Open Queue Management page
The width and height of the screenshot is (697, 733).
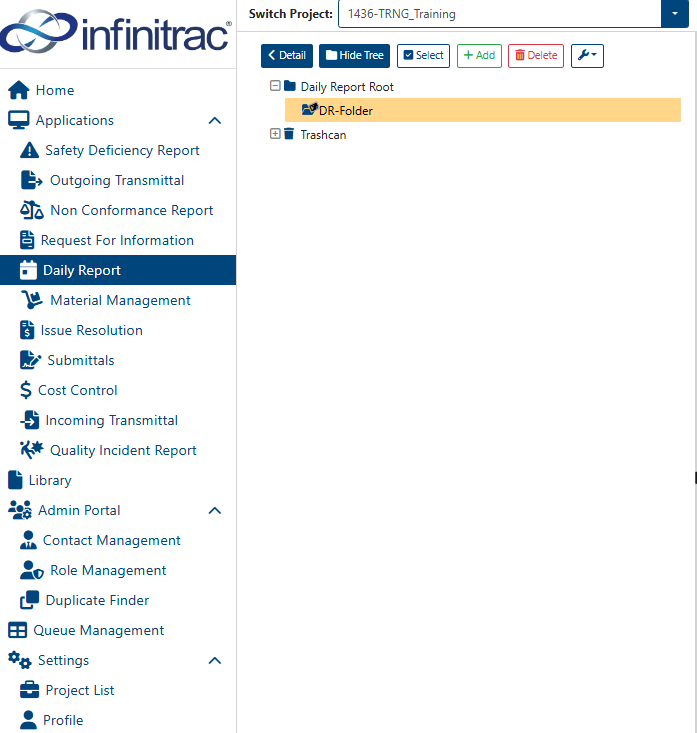[99, 630]
